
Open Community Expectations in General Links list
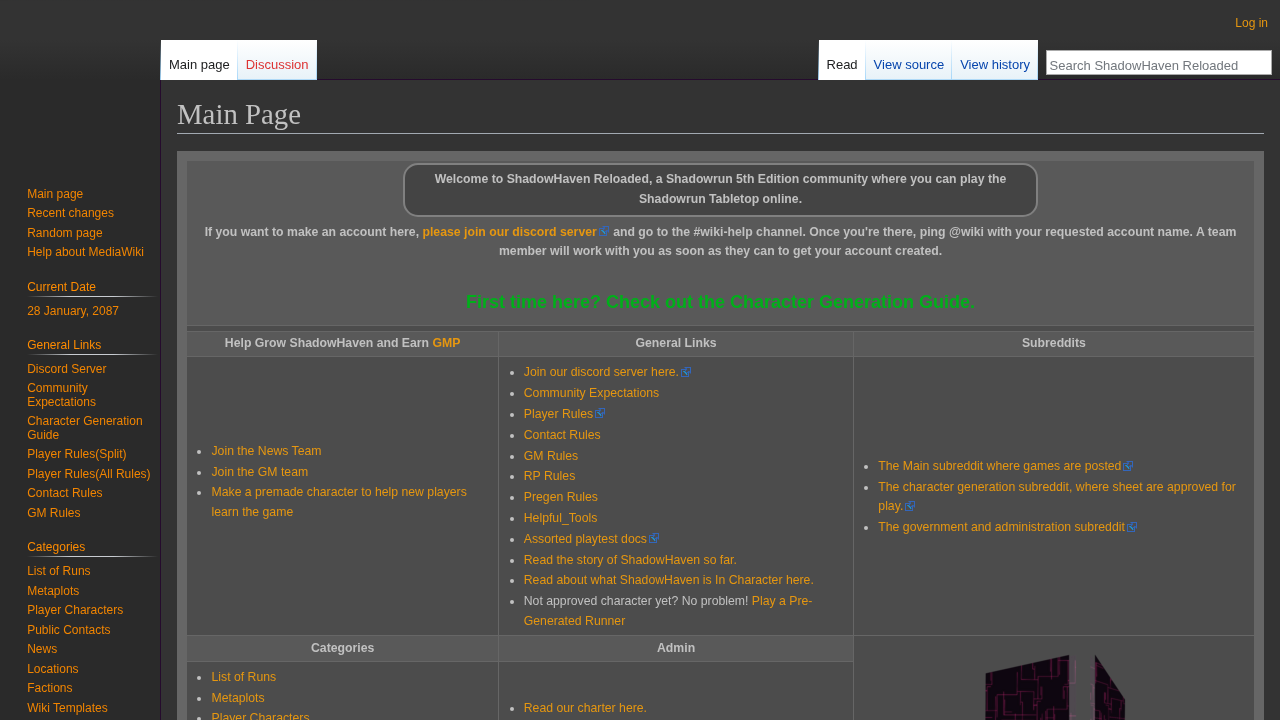591,393
